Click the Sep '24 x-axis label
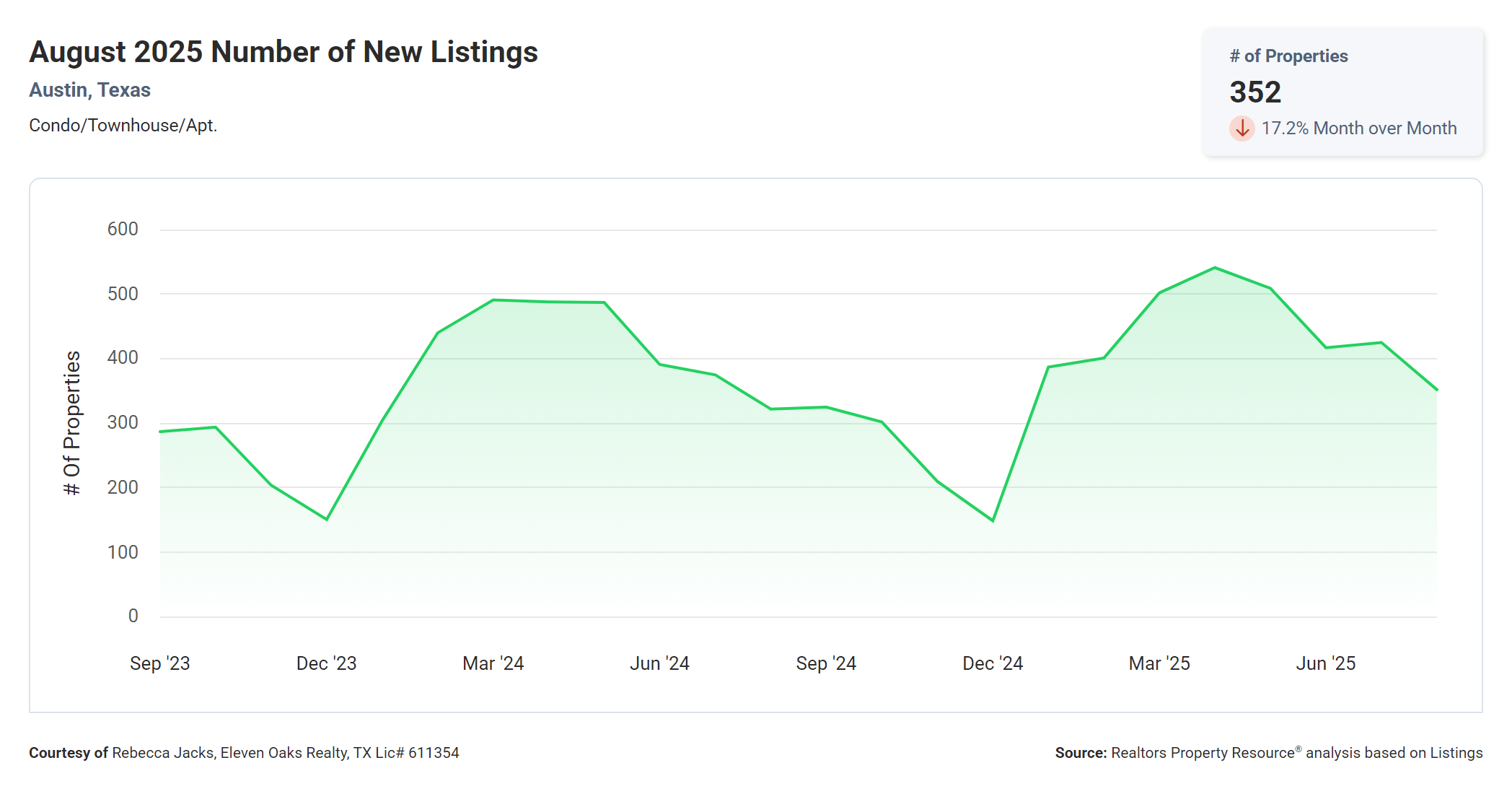Image resolution: width=1512 pixels, height=794 pixels. 826,663
